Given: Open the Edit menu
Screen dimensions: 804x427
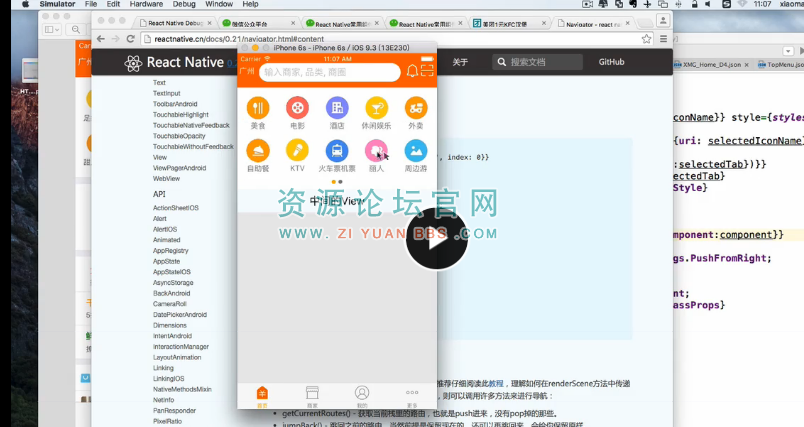Looking at the screenshot, I should (x=113, y=4).
